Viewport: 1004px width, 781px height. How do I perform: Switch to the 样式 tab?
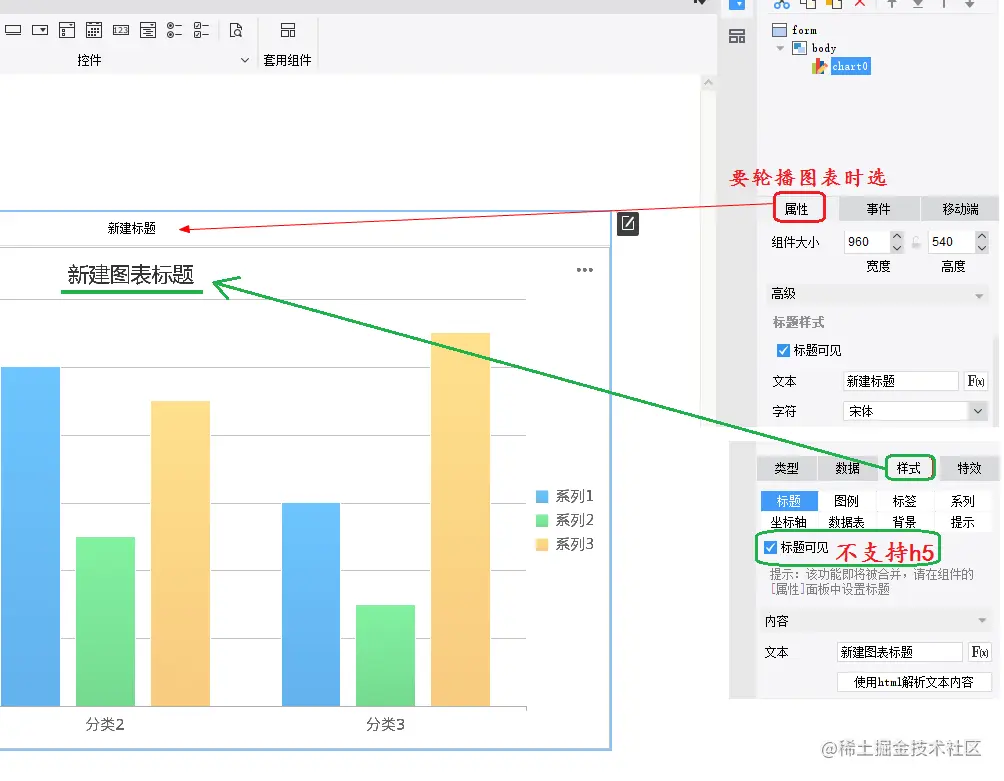coord(909,469)
